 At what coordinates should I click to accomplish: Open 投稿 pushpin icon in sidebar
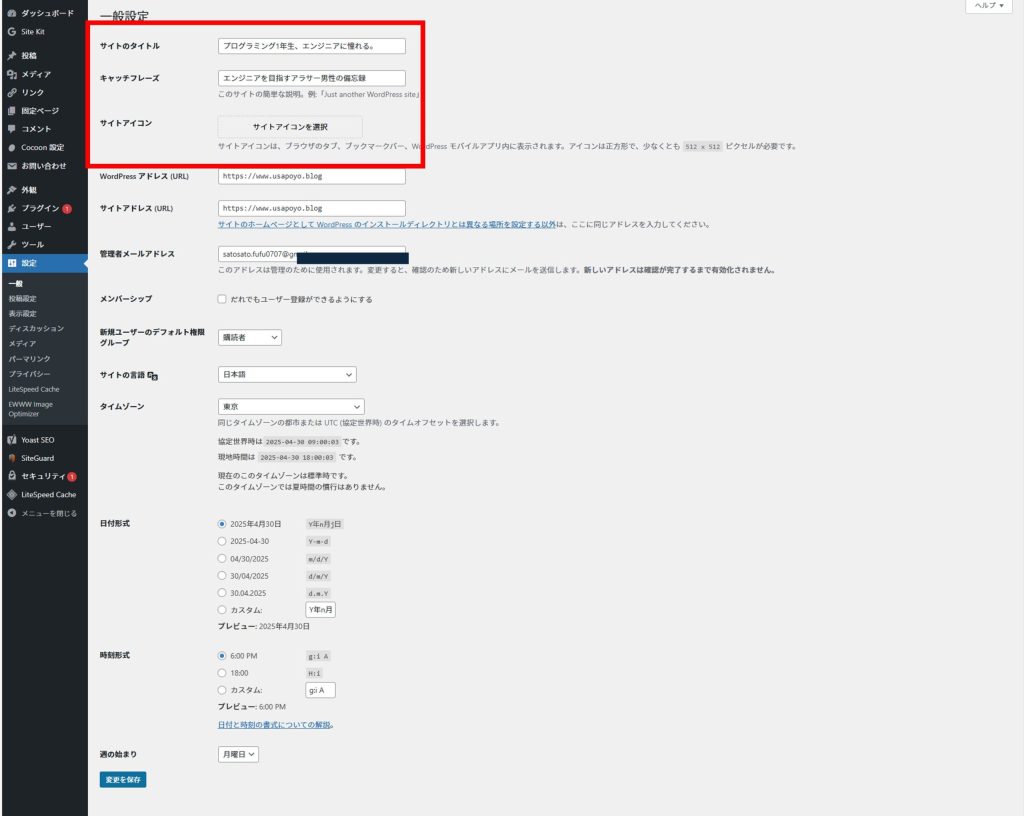11,56
